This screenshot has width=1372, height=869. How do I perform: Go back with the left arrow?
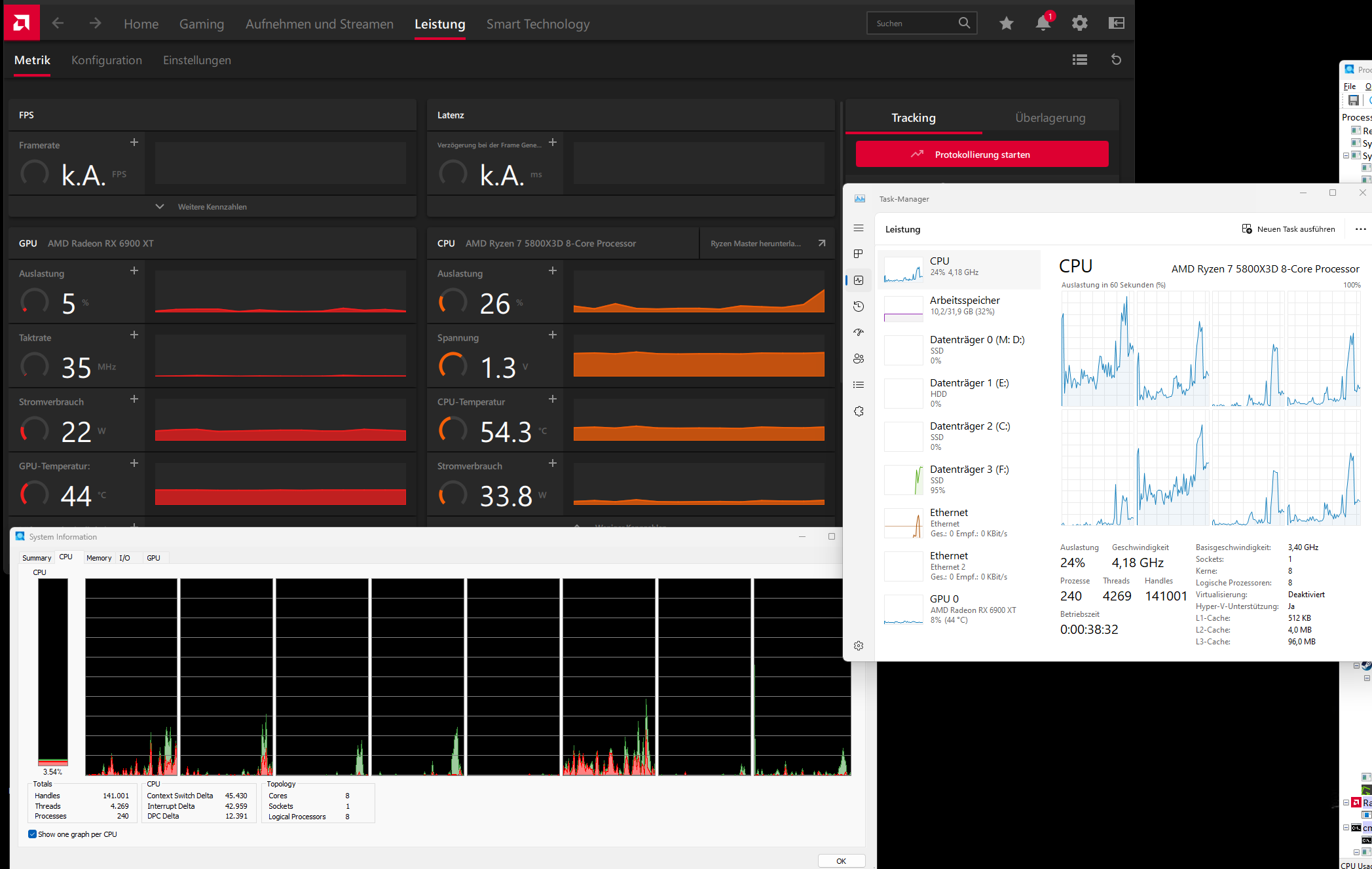58,24
